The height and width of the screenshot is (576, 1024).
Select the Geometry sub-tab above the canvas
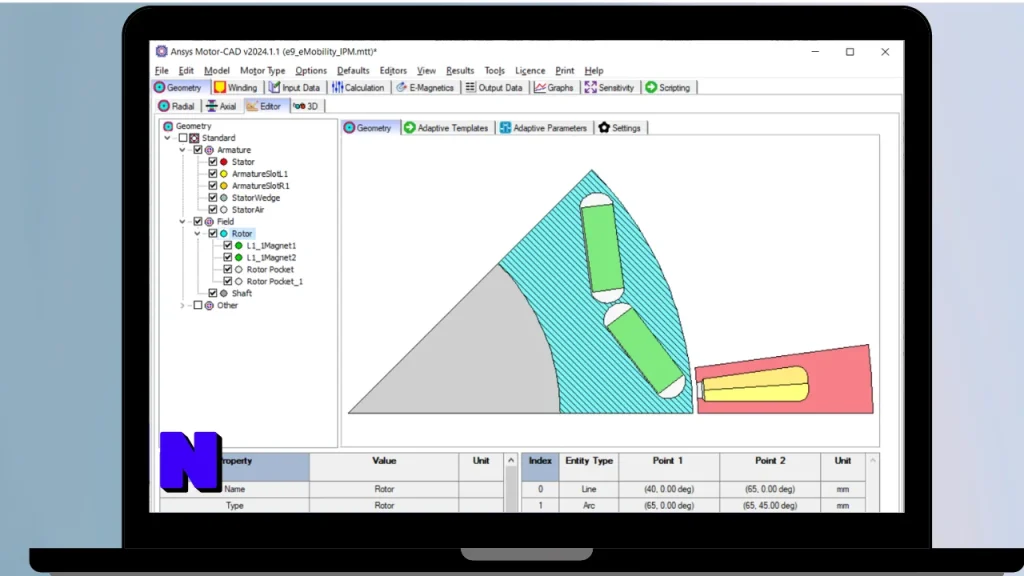[x=368, y=128]
